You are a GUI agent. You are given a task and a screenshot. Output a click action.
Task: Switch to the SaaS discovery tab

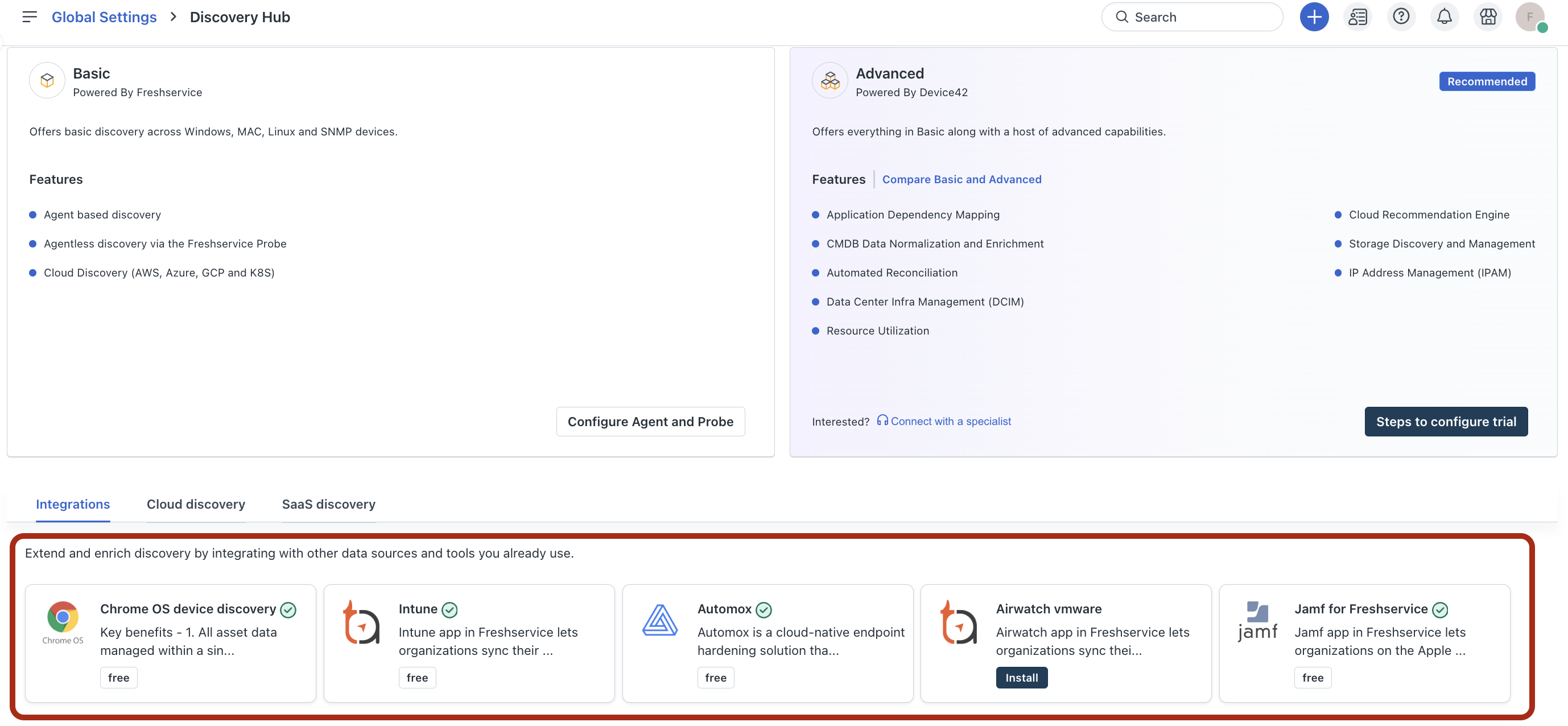[328, 504]
